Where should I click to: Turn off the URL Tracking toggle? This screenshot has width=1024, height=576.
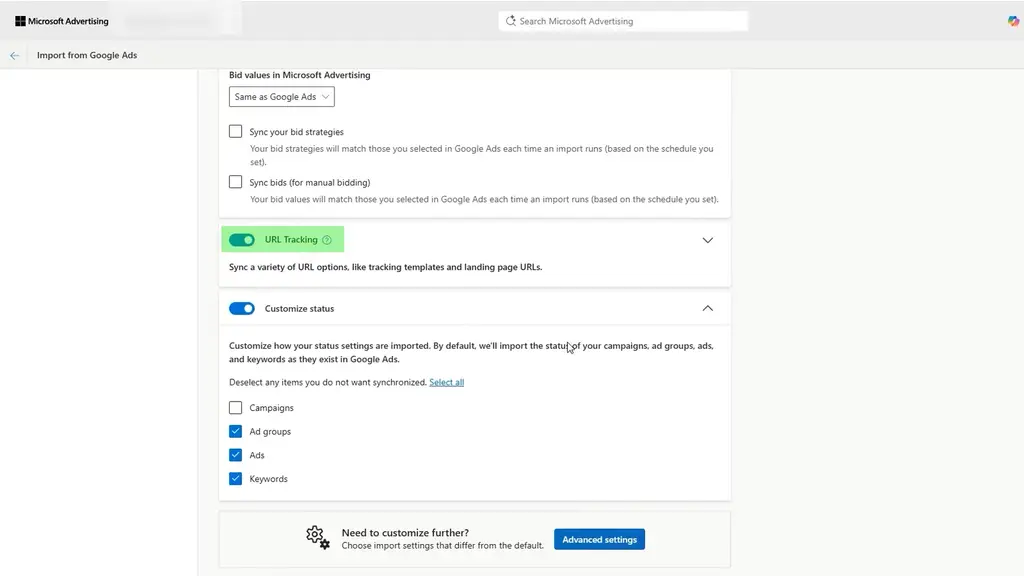[242, 240]
